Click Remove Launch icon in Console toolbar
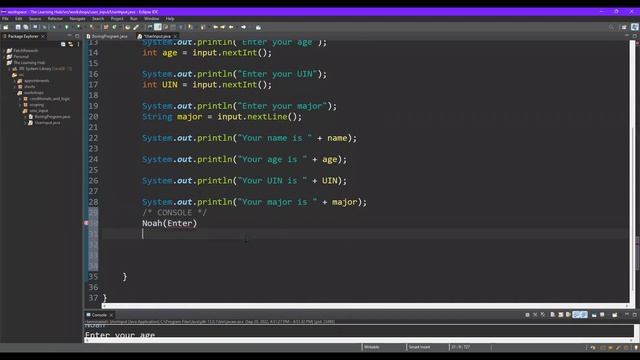Image resolution: width=640 pixels, height=360 pixels. tap(535, 315)
